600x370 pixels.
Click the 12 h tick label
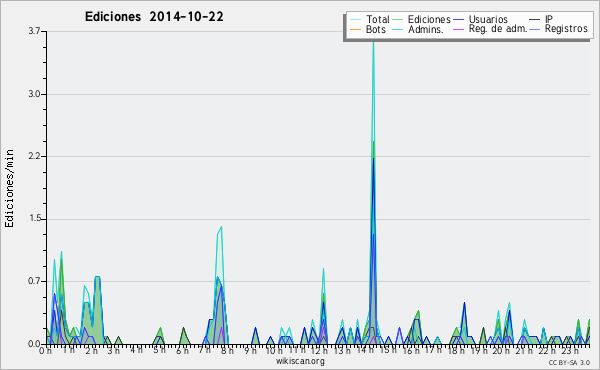pos(318,351)
